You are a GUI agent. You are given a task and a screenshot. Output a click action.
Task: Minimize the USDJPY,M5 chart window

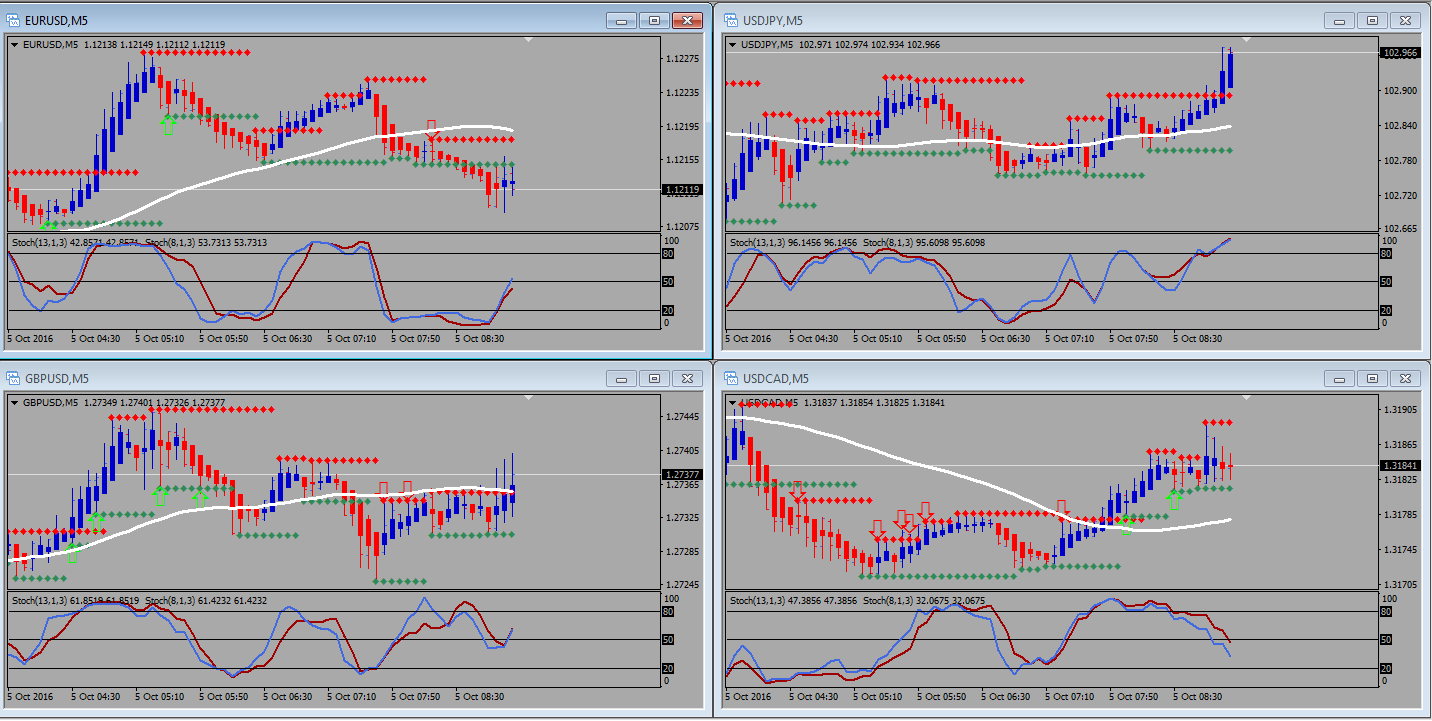point(1340,20)
